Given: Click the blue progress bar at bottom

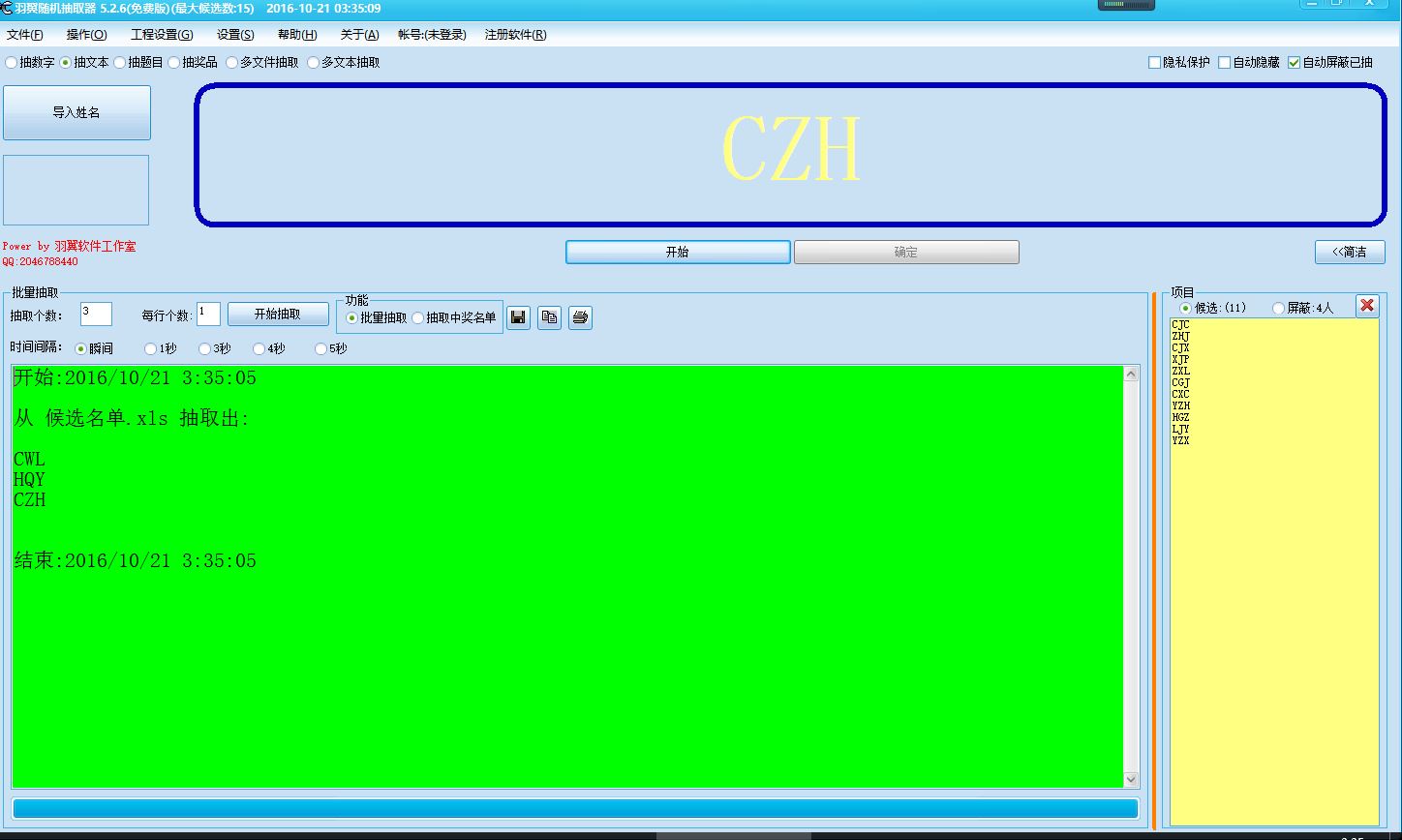Looking at the screenshot, I should [575, 809].
